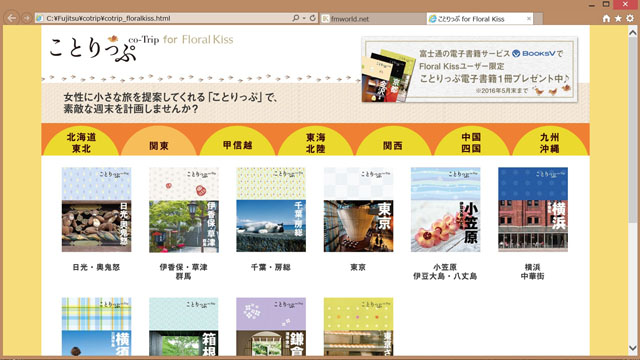This screenshot has width=640, height=360.
Task: Select the 関東 region tab
Action: point(159,142)
